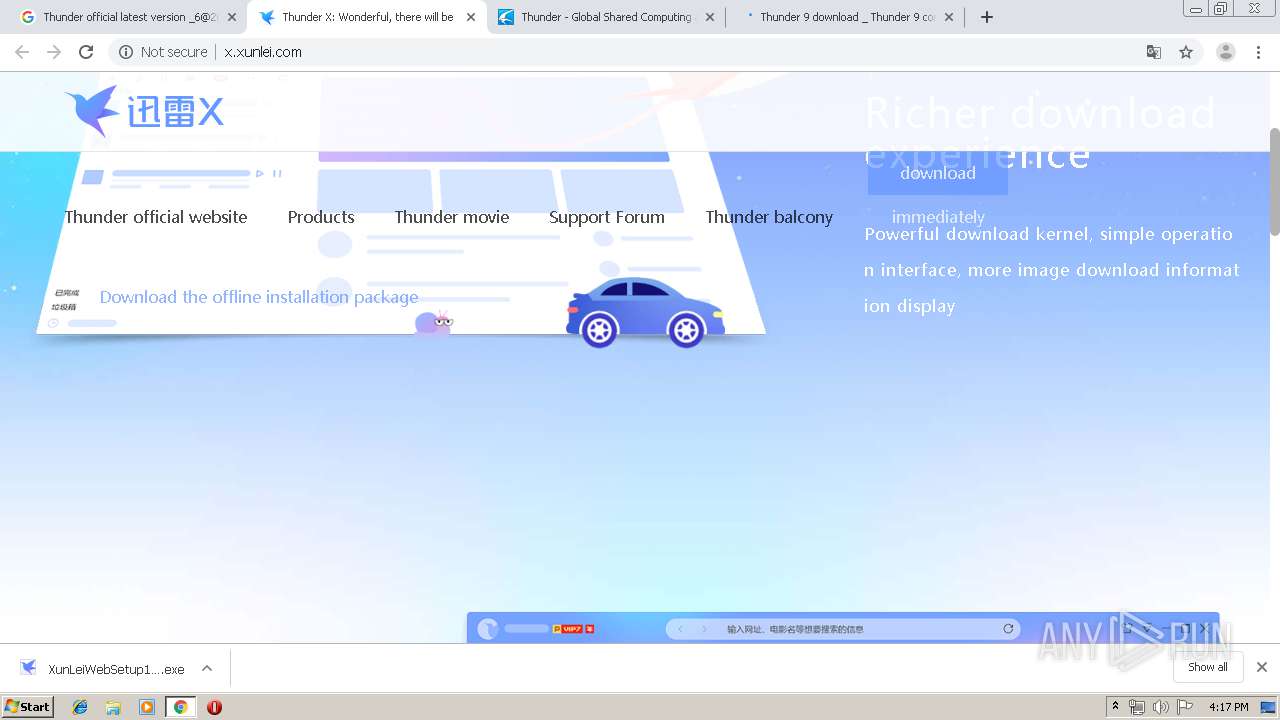
Task: Open the XunLeiWebSetup exe download item
Action: (x=105, y=669)
